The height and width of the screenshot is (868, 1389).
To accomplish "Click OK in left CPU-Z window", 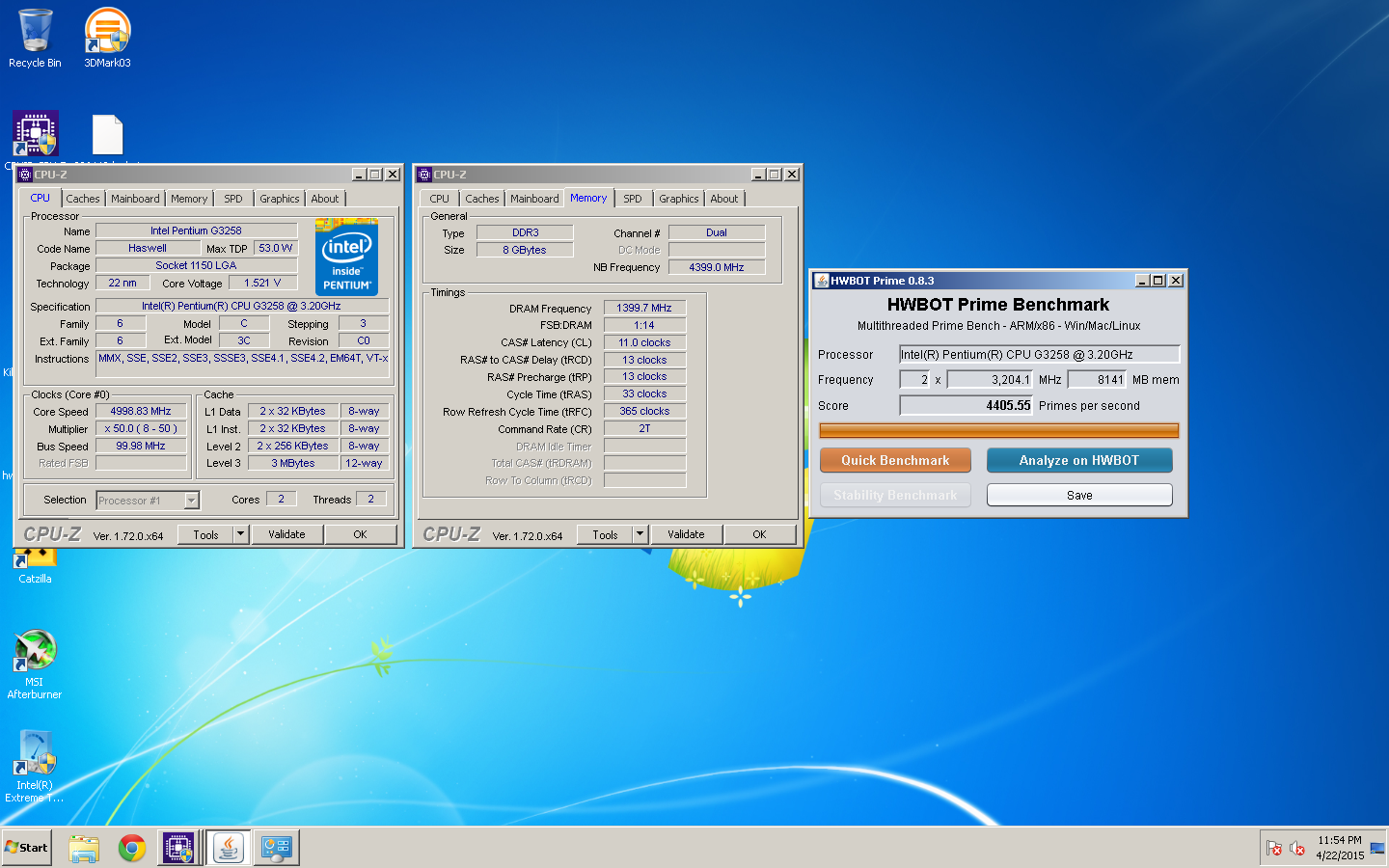I will (x=360, y=534).
